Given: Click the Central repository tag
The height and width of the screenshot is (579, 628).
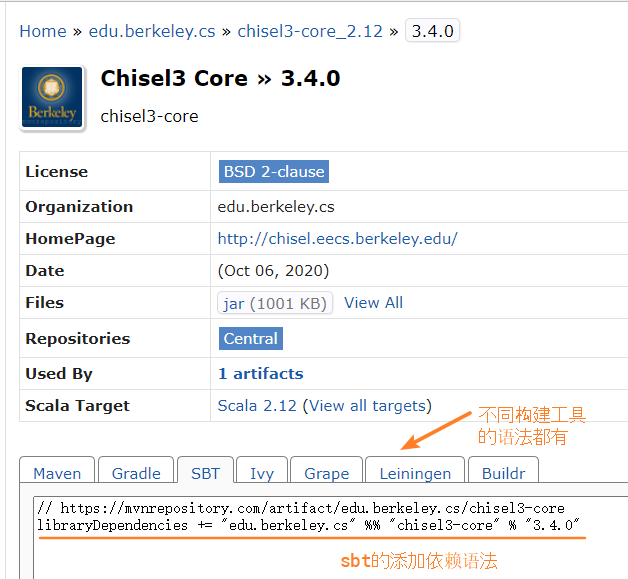Looking at the screenshot, I should point(251,339).
